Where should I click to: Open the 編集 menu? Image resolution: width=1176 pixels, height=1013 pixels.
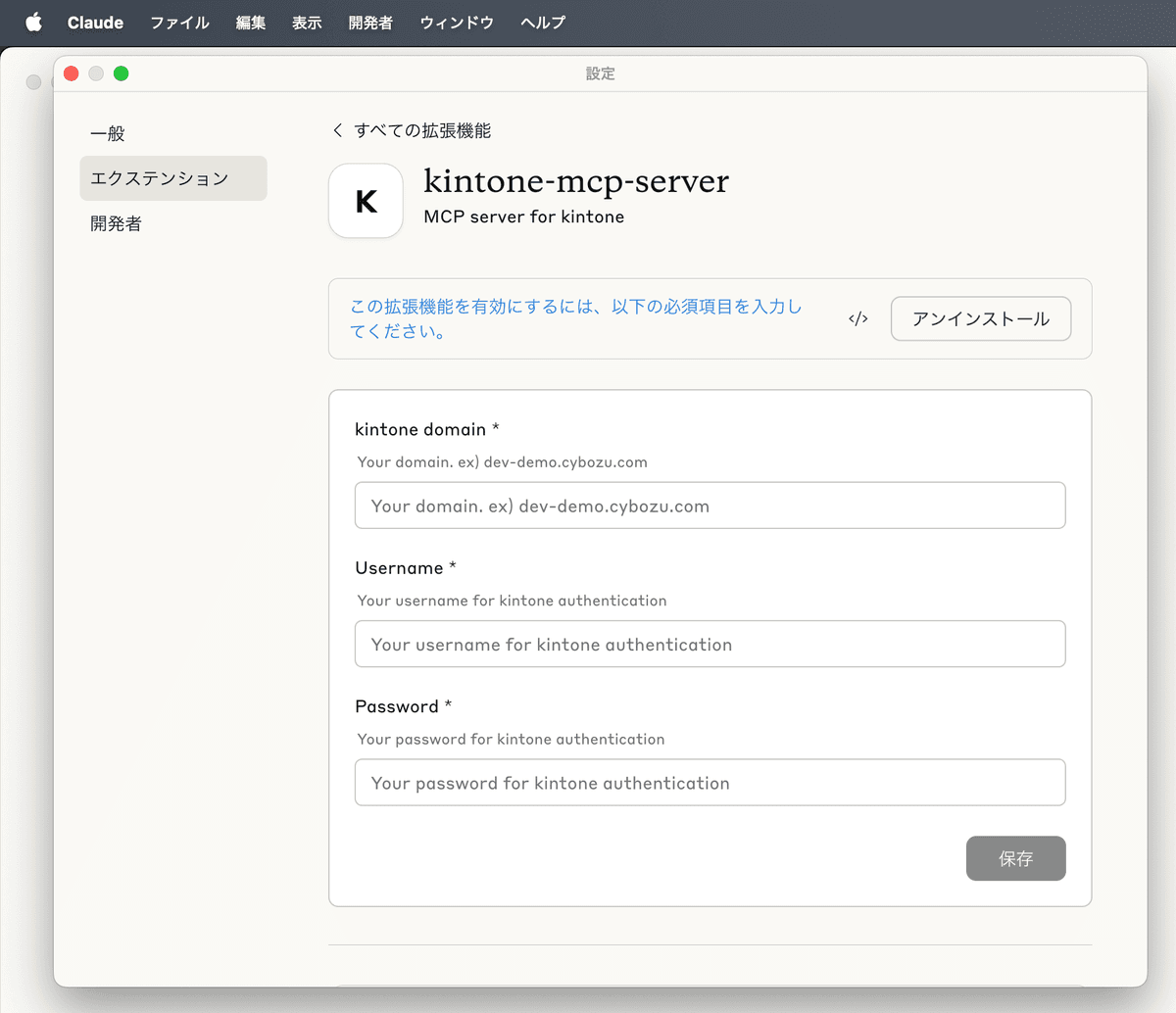251,22
